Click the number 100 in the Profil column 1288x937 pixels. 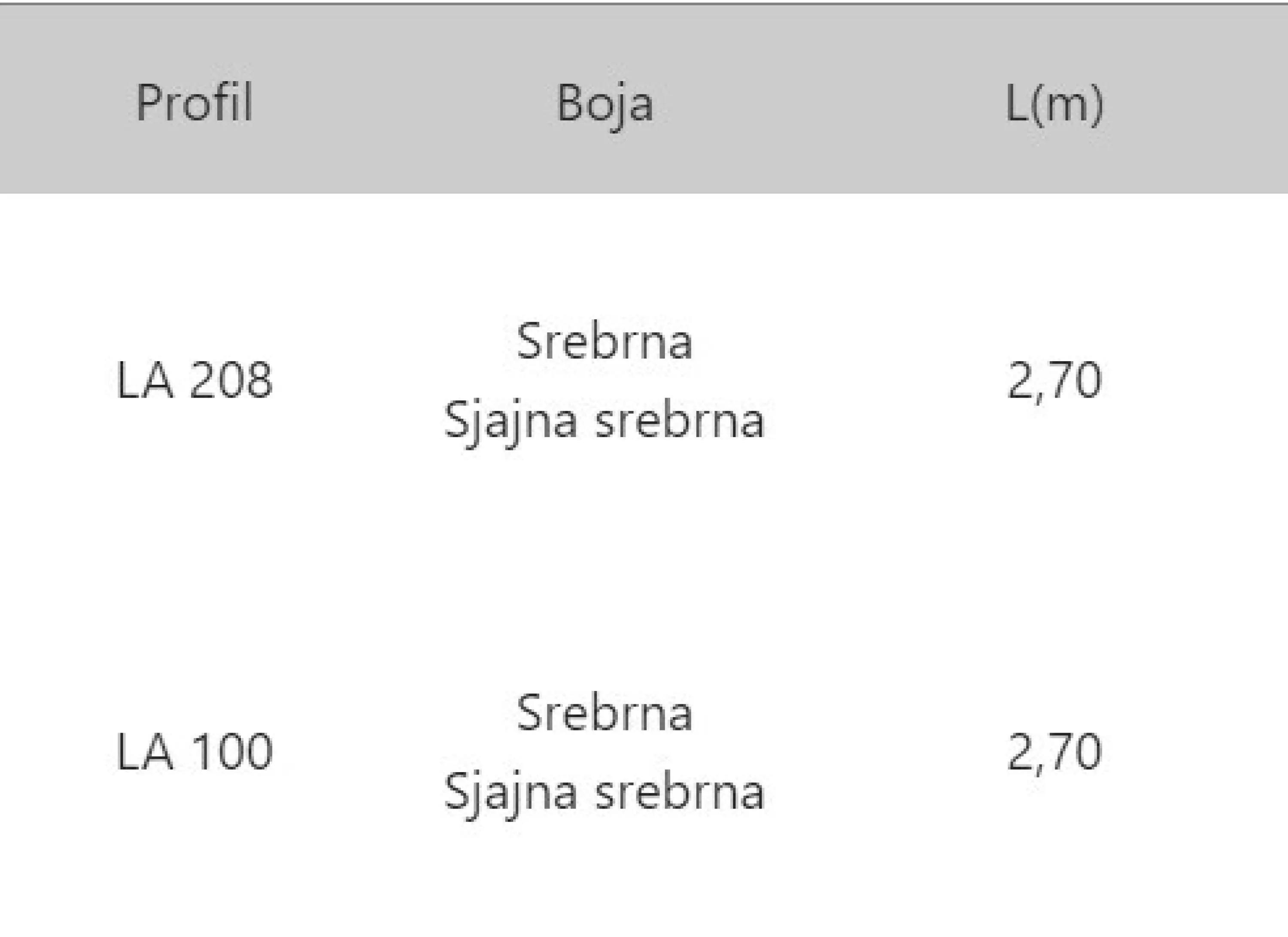(232, 752)
